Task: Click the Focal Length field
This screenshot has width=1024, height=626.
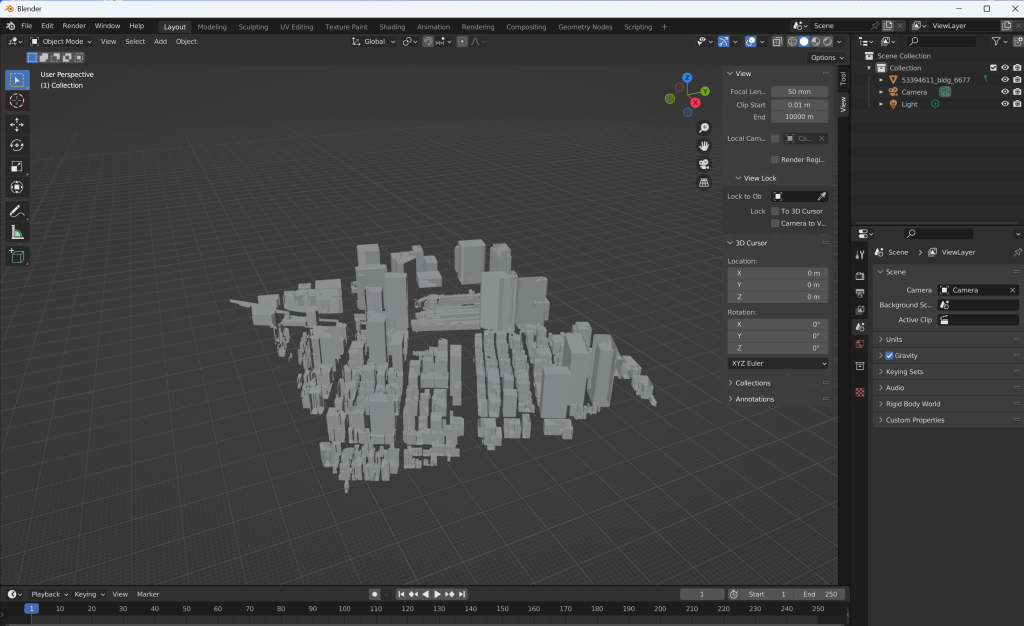Action: tap(798, 92)
